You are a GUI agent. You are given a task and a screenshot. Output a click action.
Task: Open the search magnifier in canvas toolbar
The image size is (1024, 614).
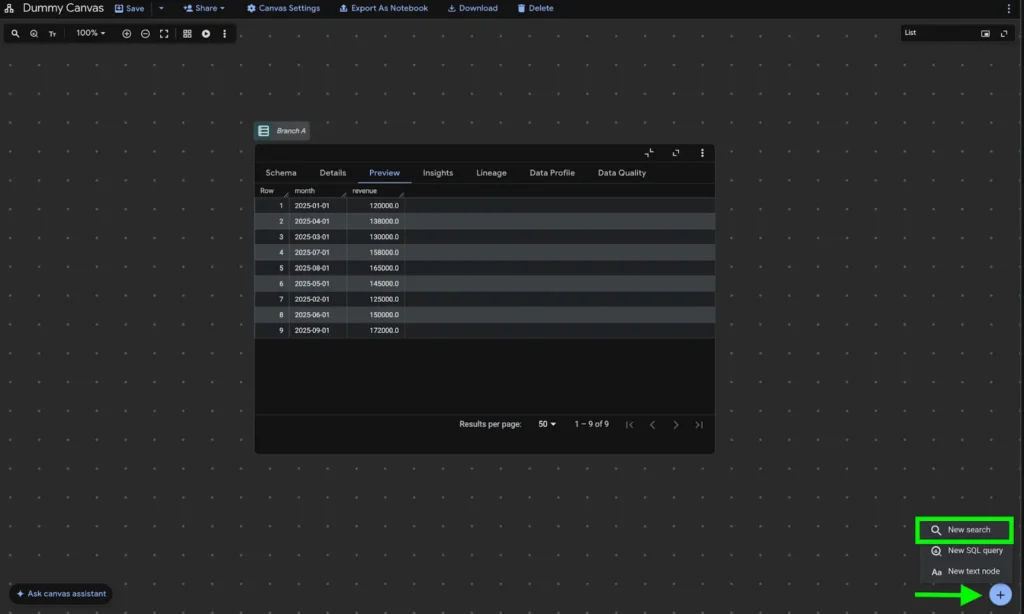(x=15, y=34)
